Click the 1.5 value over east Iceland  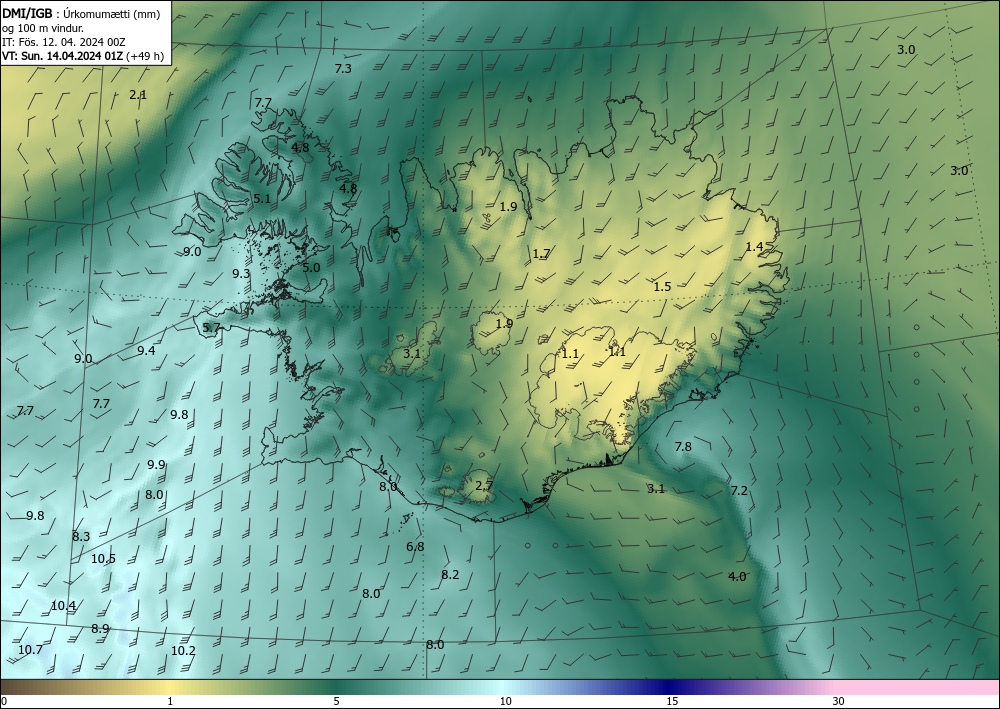[663, 287]
